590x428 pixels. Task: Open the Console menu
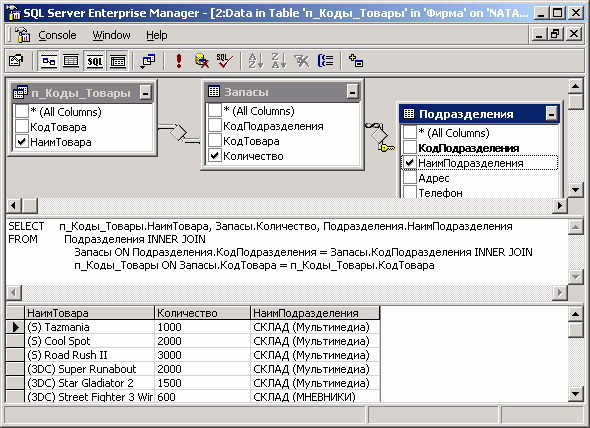[57, 35]
